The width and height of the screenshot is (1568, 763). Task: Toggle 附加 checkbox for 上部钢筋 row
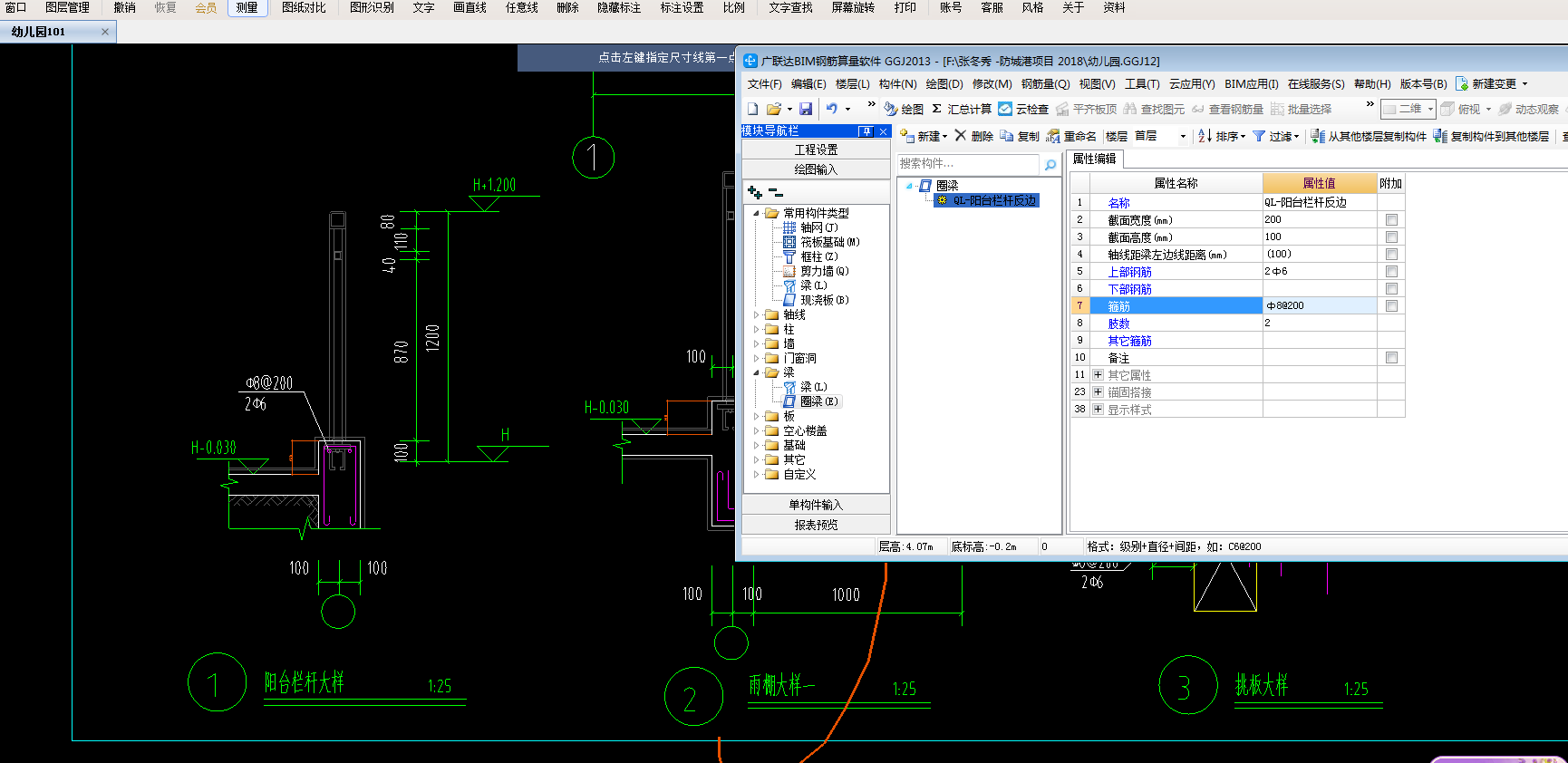coord(1391,271)
